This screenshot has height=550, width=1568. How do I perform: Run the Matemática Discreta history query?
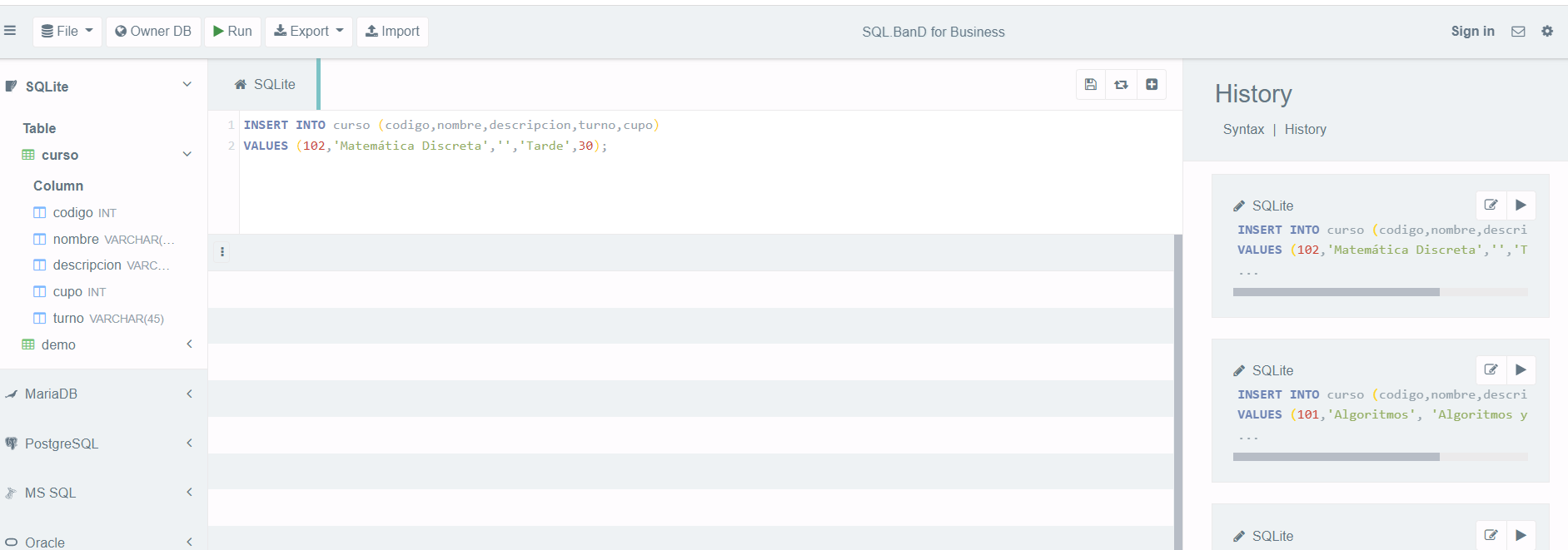(x=1521, y=205)
